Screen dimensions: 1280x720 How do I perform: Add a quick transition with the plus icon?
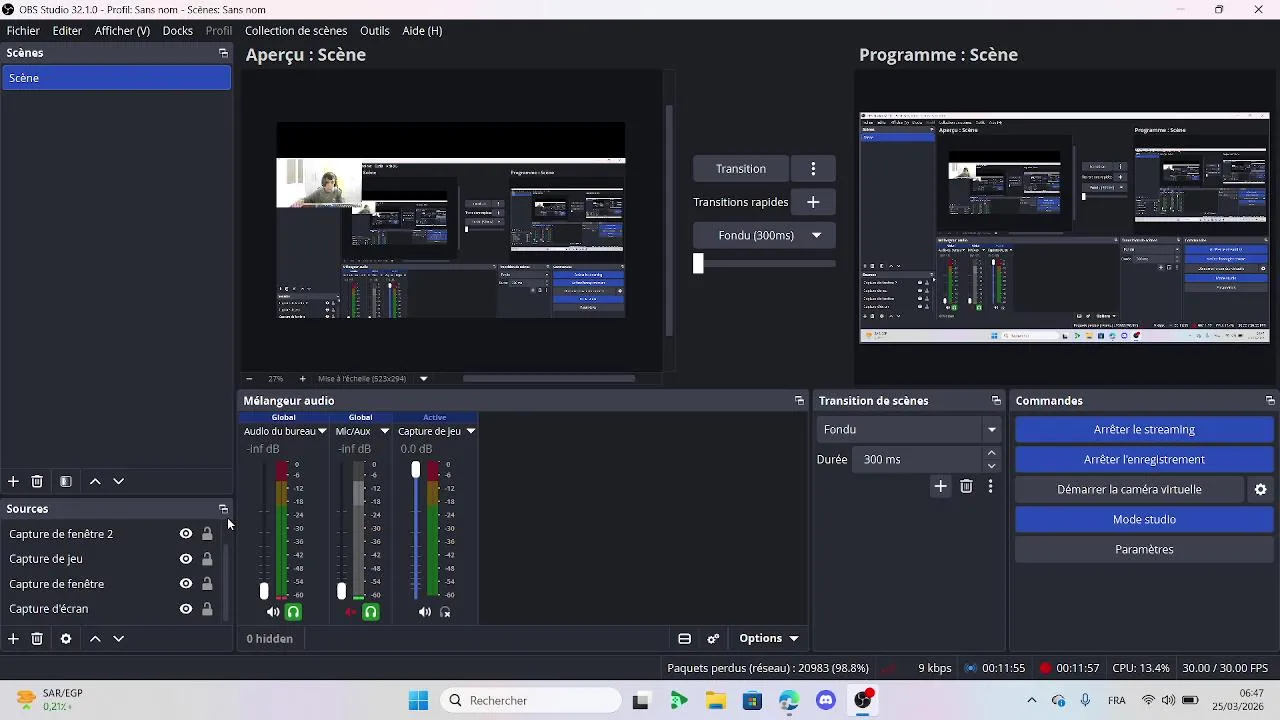(x=813, y=202)
